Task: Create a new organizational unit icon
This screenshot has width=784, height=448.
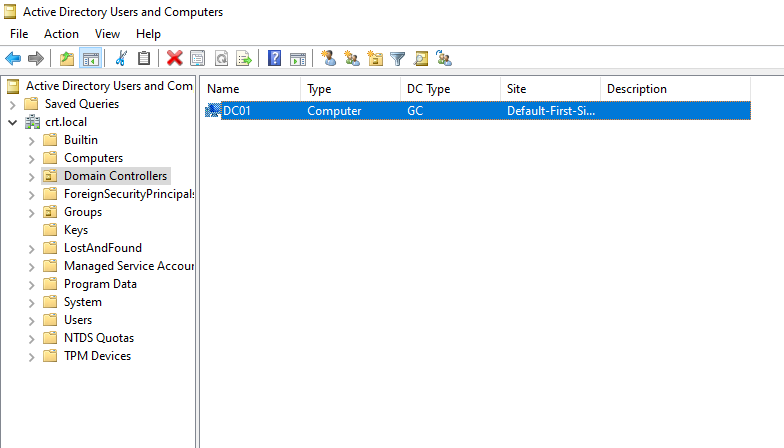Action: (374, 58)
